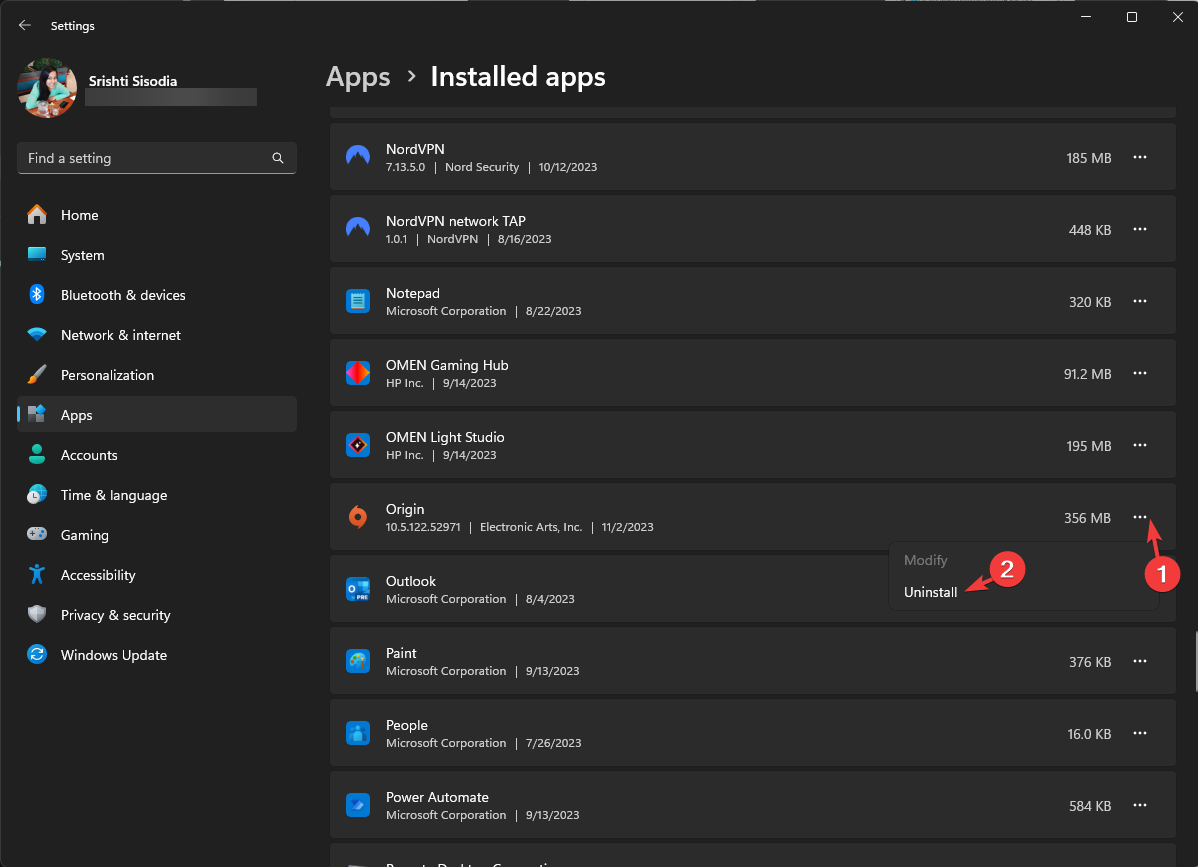The height and width of the screenshot is (867, 1198).
Task: Open Windows Update settings
Action: [157, 655]
